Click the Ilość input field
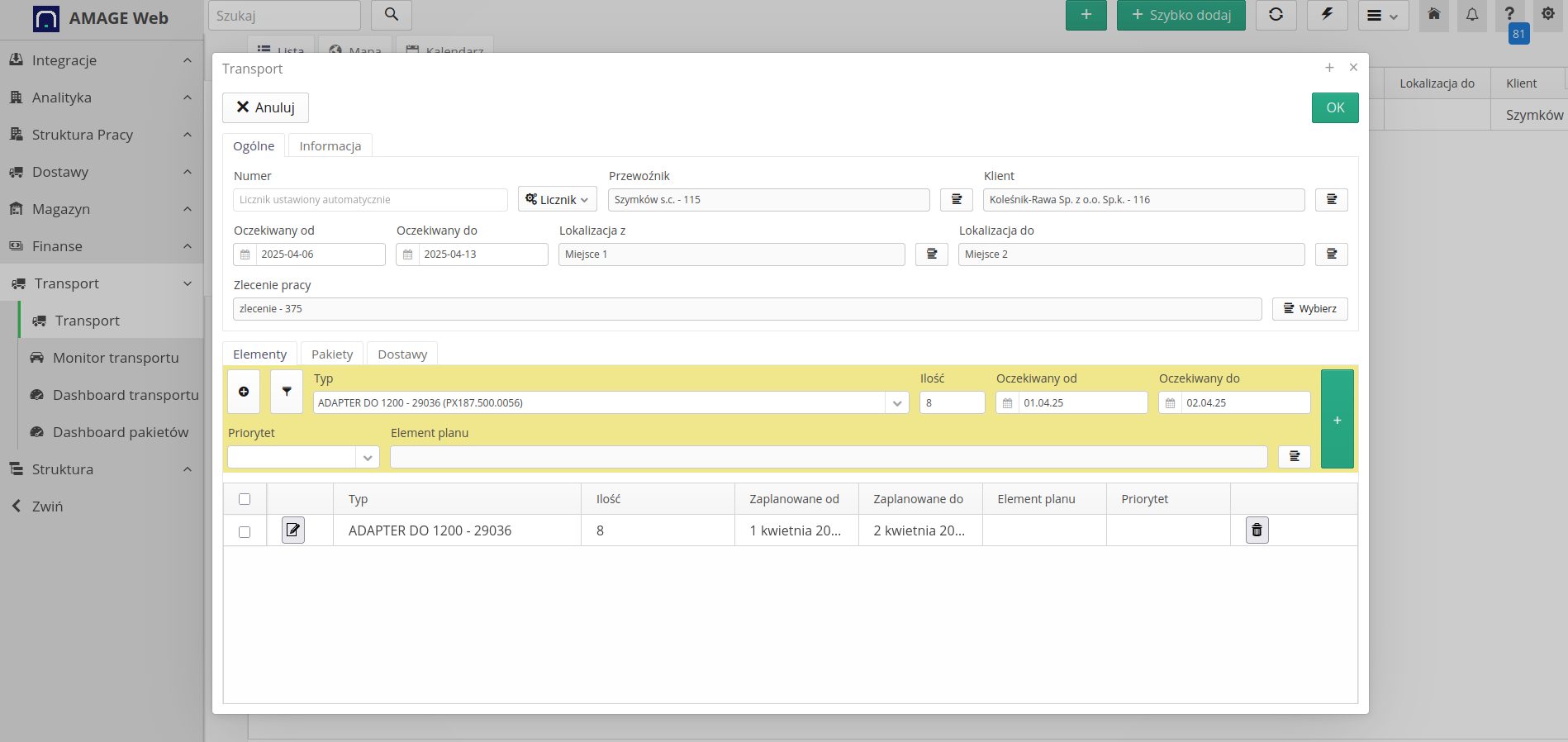This screenshot has height=742, width=1568. pyautogui.click(x=952, y=403)
